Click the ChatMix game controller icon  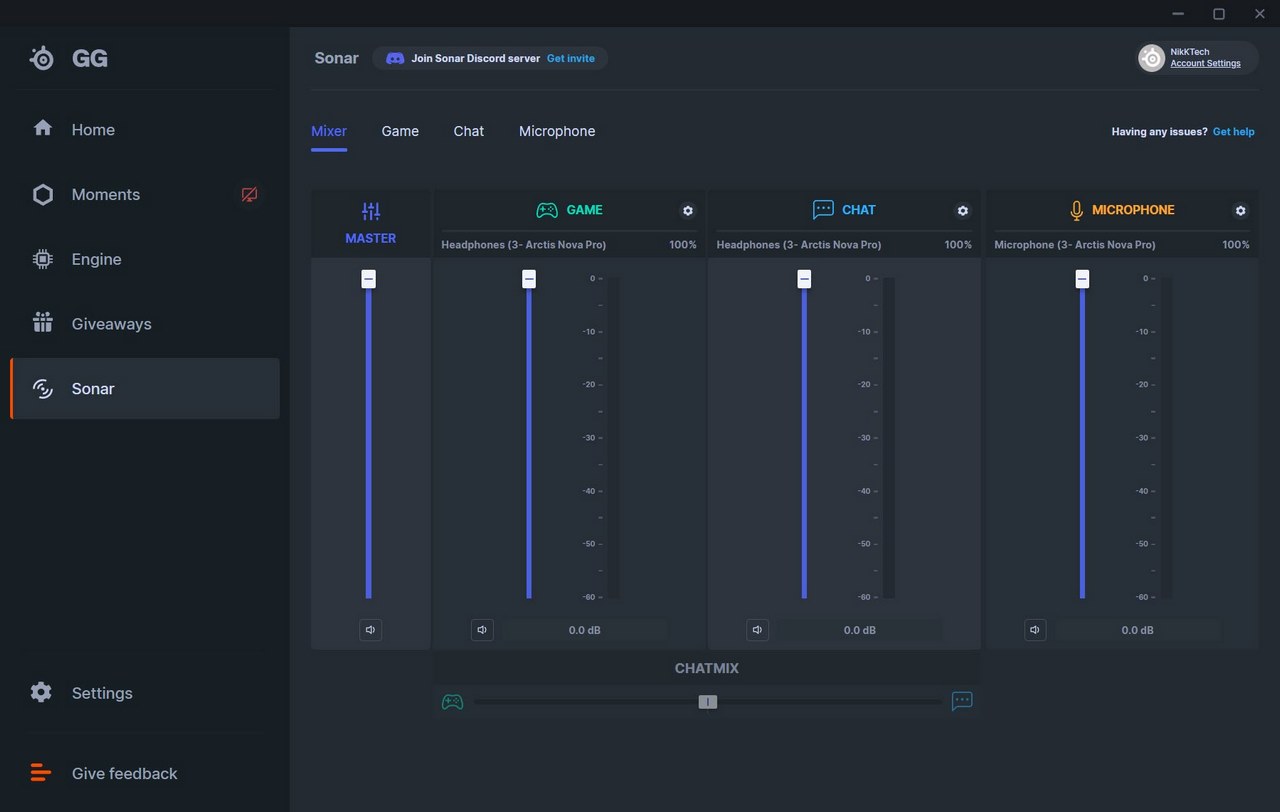click(x=453, y=702)
